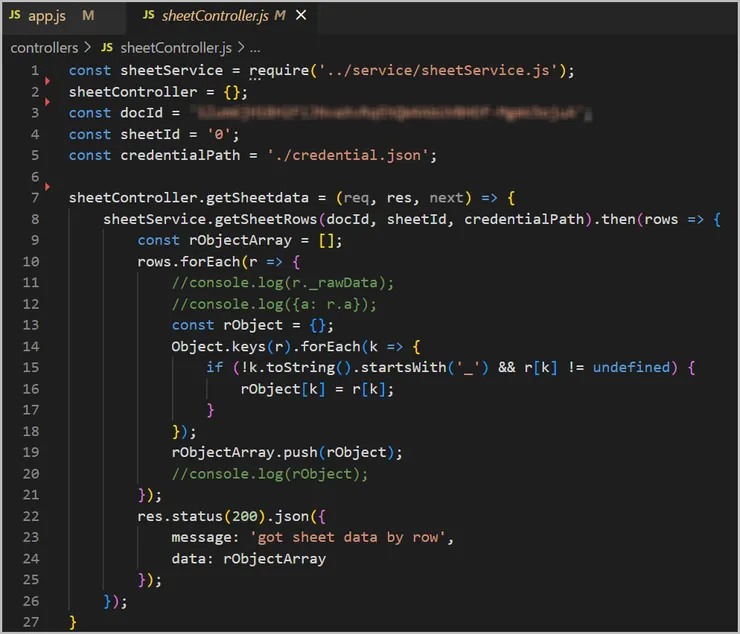Image resolution: width=740 pixels, height=634 pixels.
Task: Click the 'got sheet data by row' string
Action: click(x=348, y=538)
